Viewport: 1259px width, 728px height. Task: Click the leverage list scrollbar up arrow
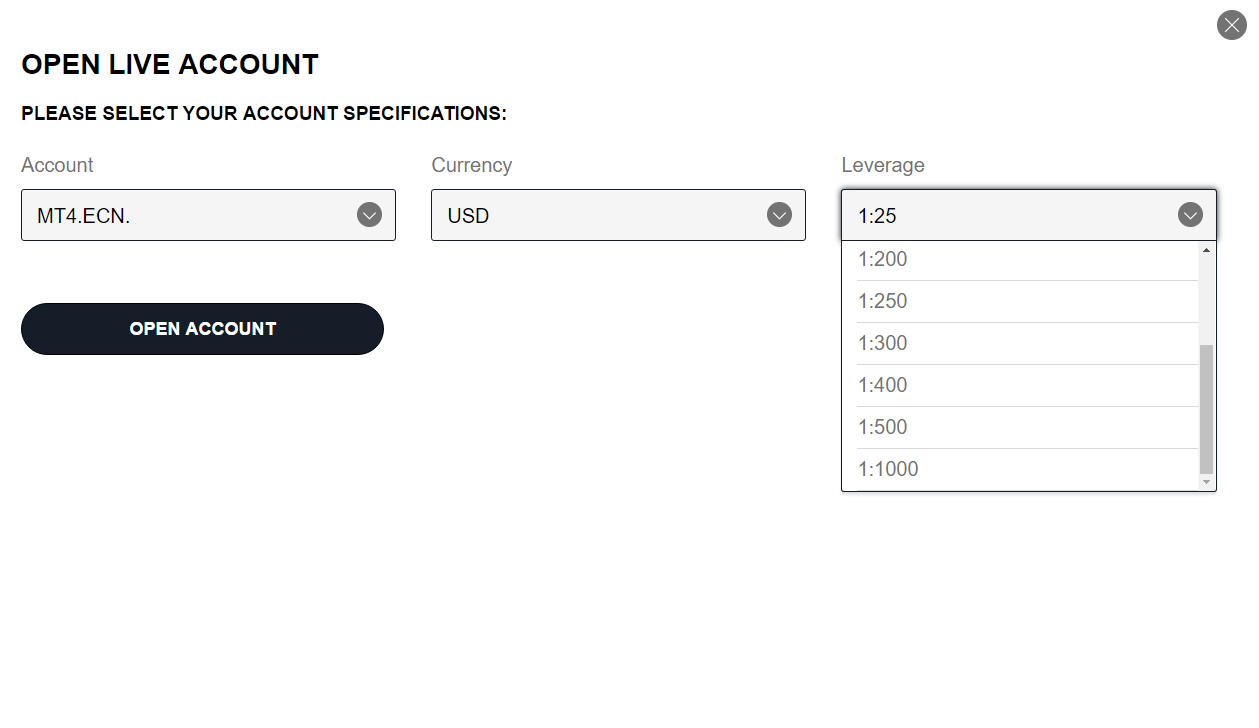coord(1206,250)
